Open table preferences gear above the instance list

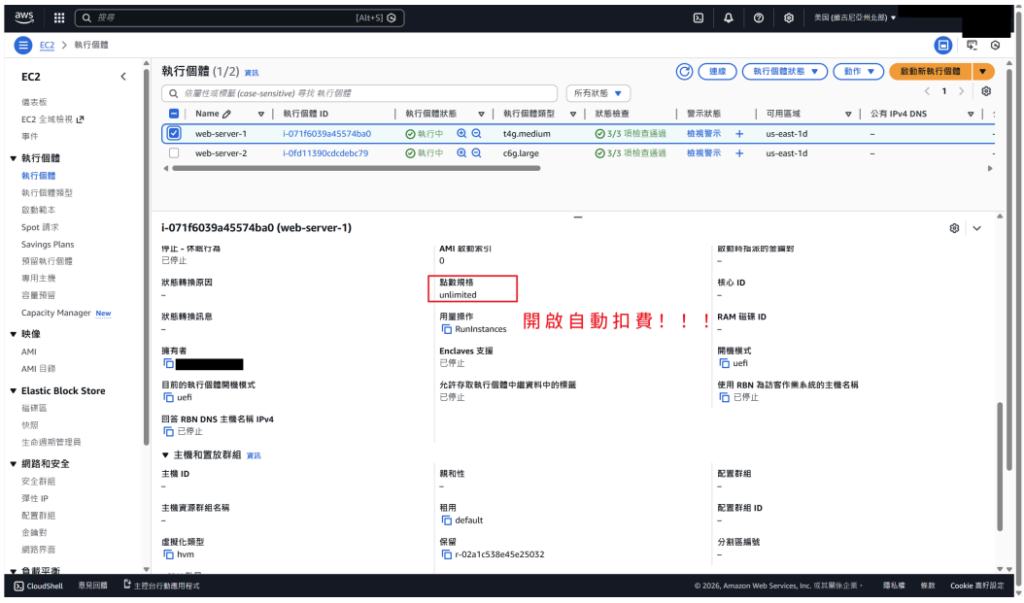tap(985, 91)
